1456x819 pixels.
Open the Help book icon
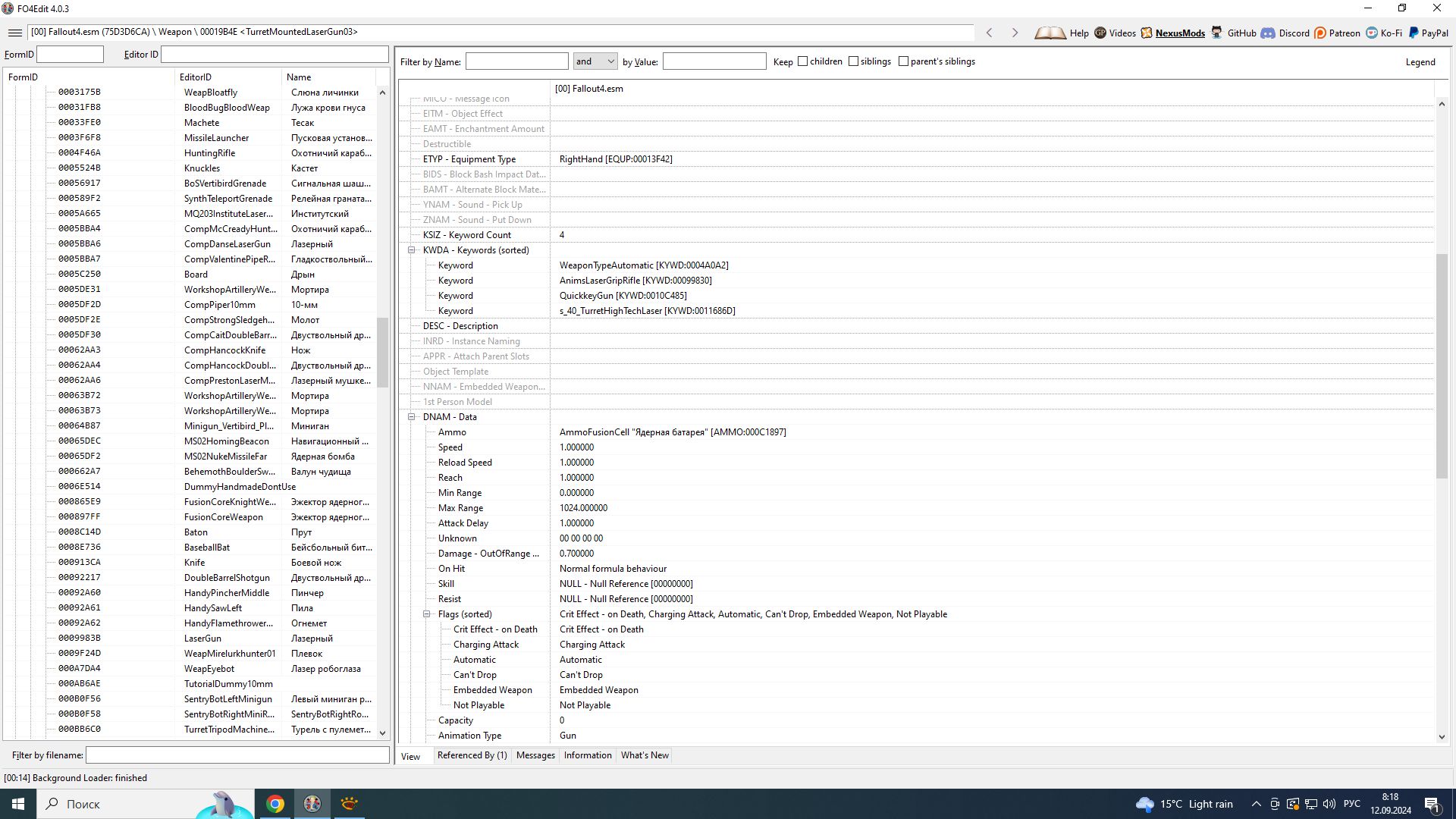[x=1050, y=33]
